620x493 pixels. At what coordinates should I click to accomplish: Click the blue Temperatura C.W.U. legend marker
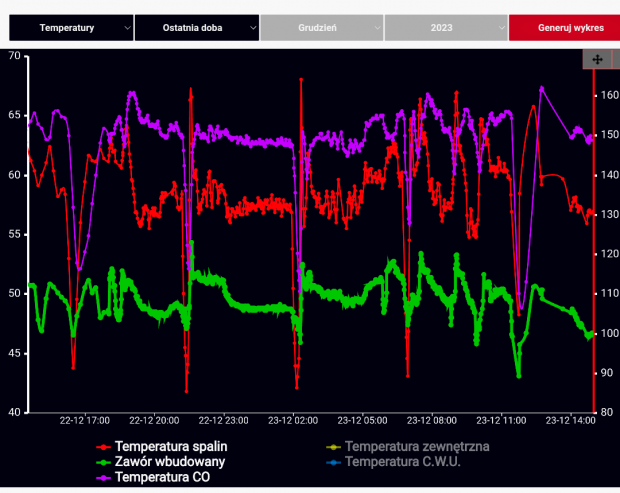pyautogui.click(x=334, y=462)
